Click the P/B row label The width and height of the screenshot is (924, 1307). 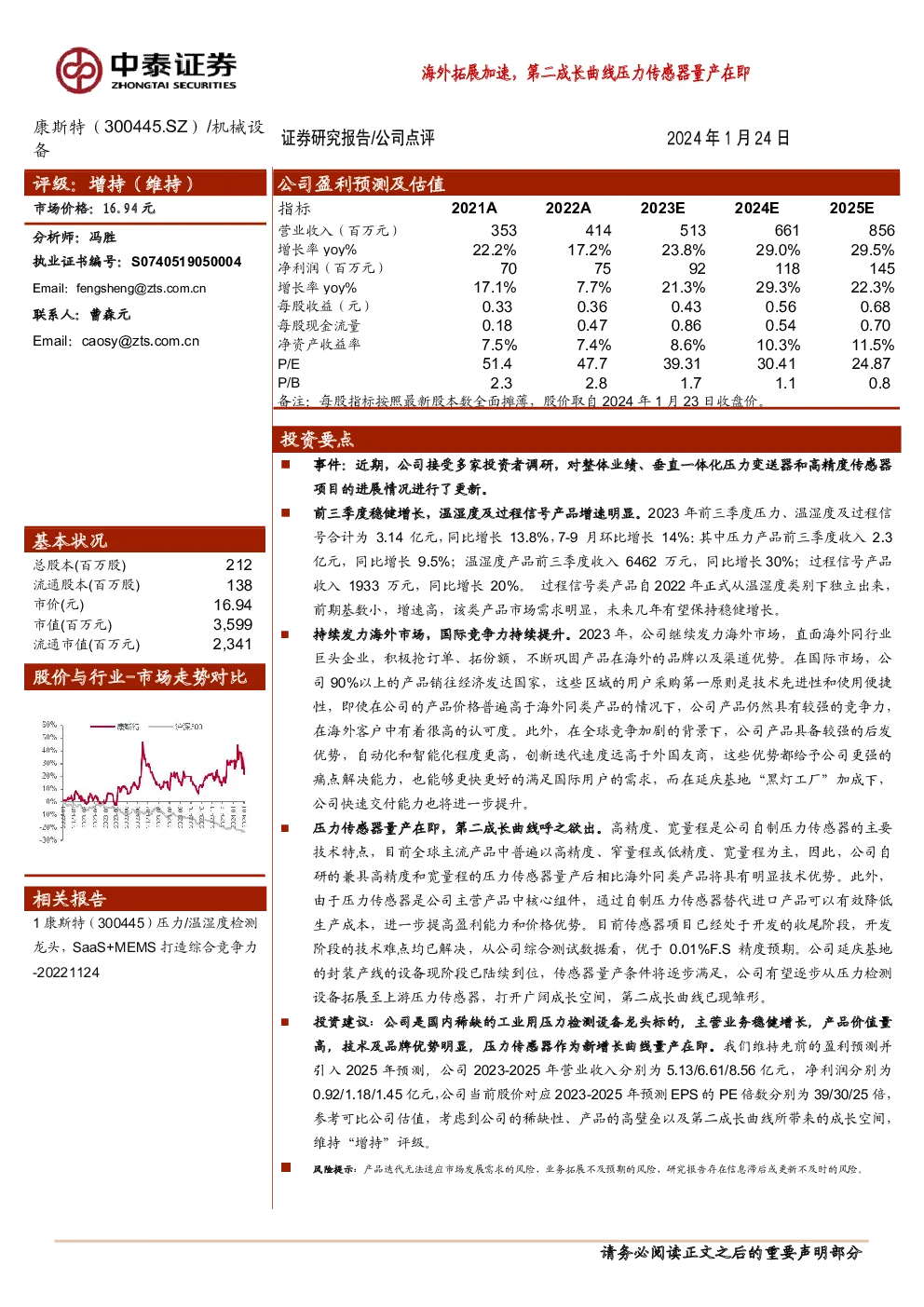tap(289, 383)
